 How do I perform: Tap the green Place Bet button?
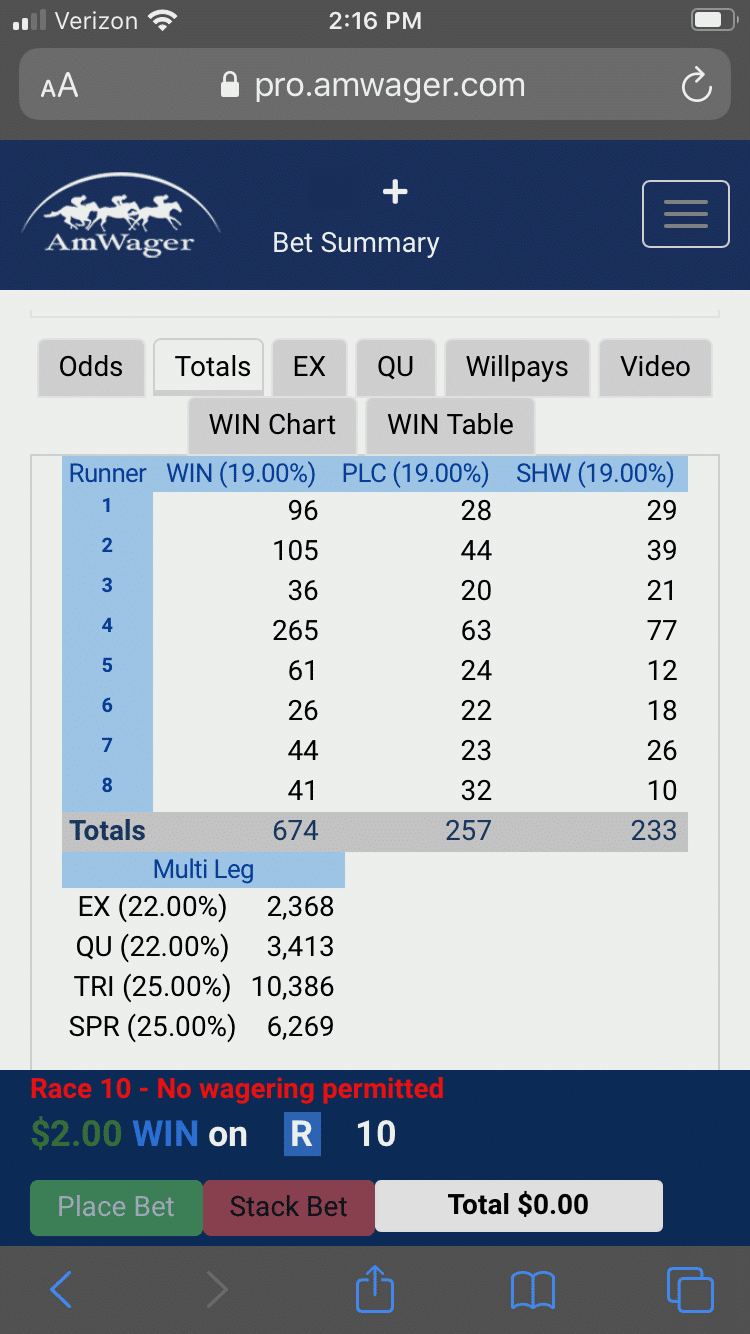[116, 1207]
